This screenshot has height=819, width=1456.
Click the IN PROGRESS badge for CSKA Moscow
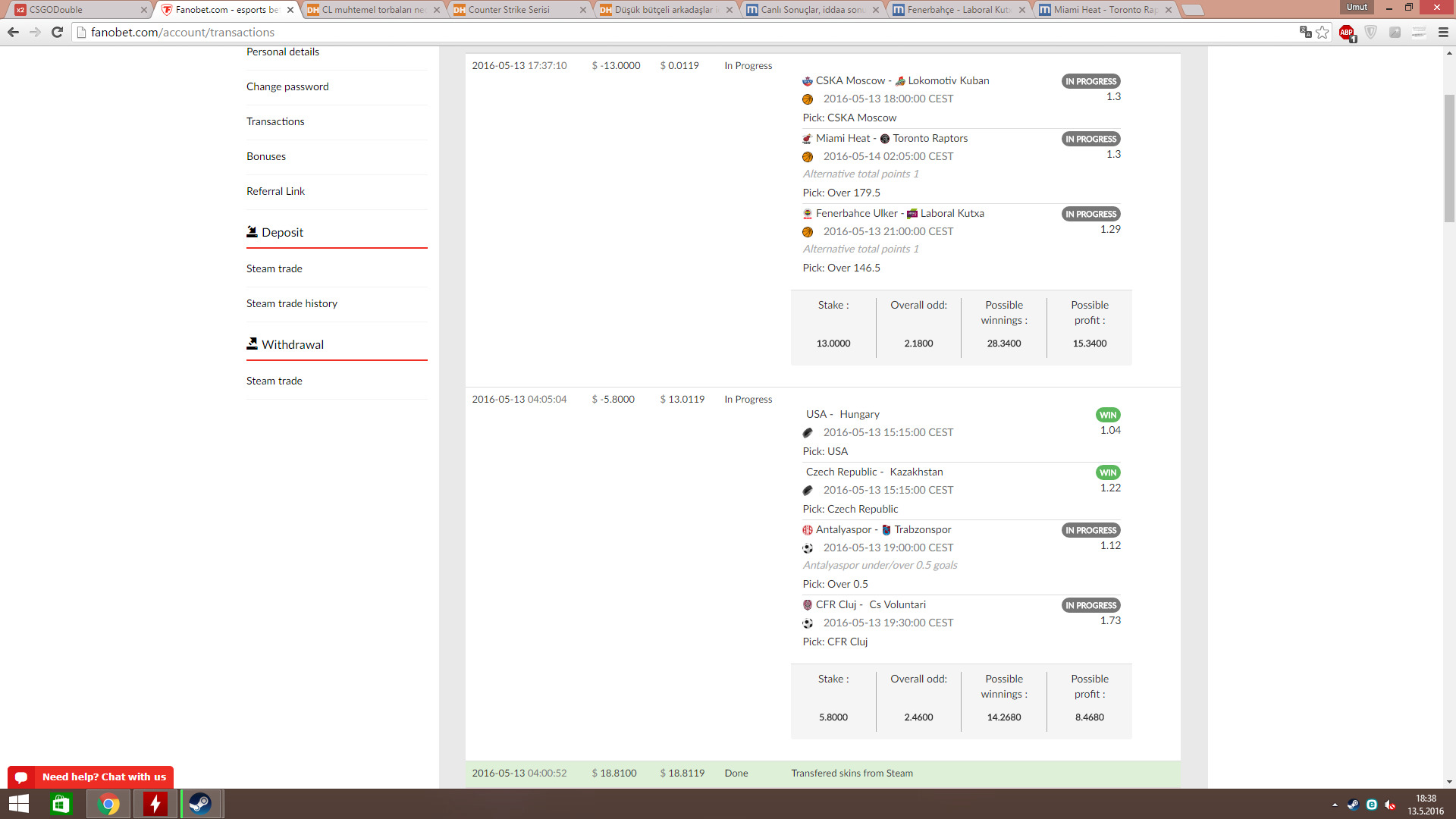click(x=1091, y=81)
